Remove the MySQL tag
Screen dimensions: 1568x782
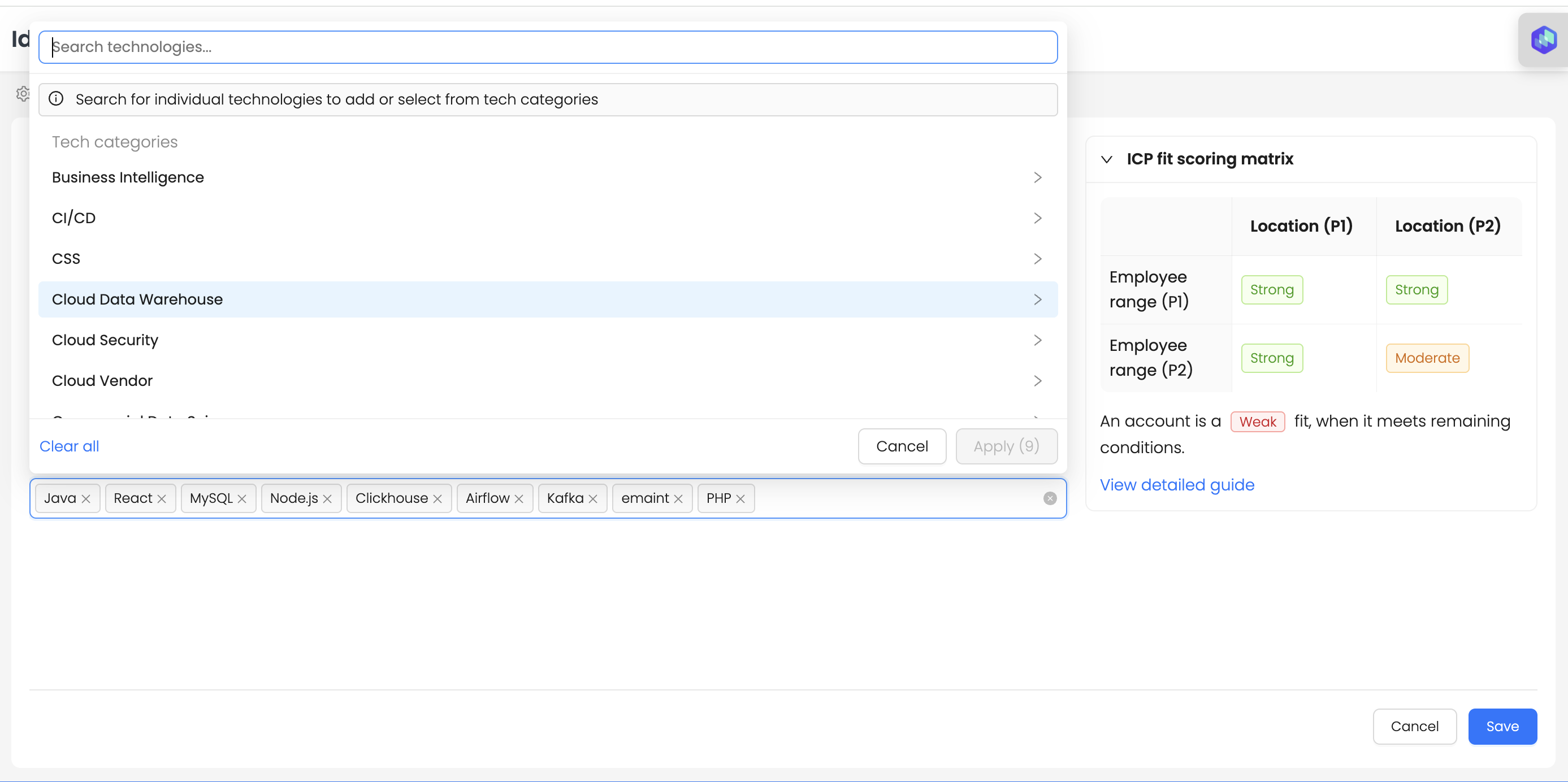point(242,499)
